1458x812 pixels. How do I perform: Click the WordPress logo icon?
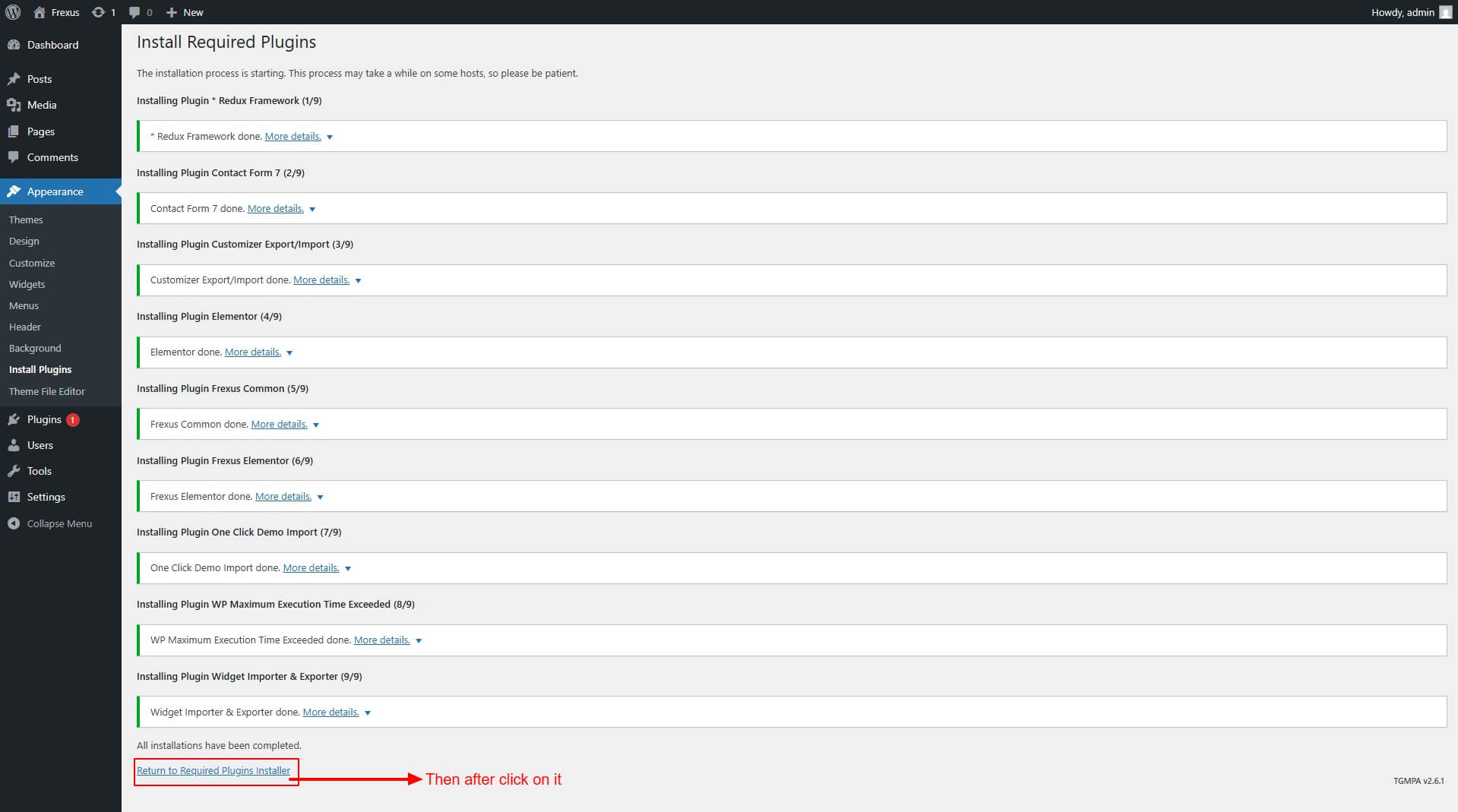coord(13,12)
